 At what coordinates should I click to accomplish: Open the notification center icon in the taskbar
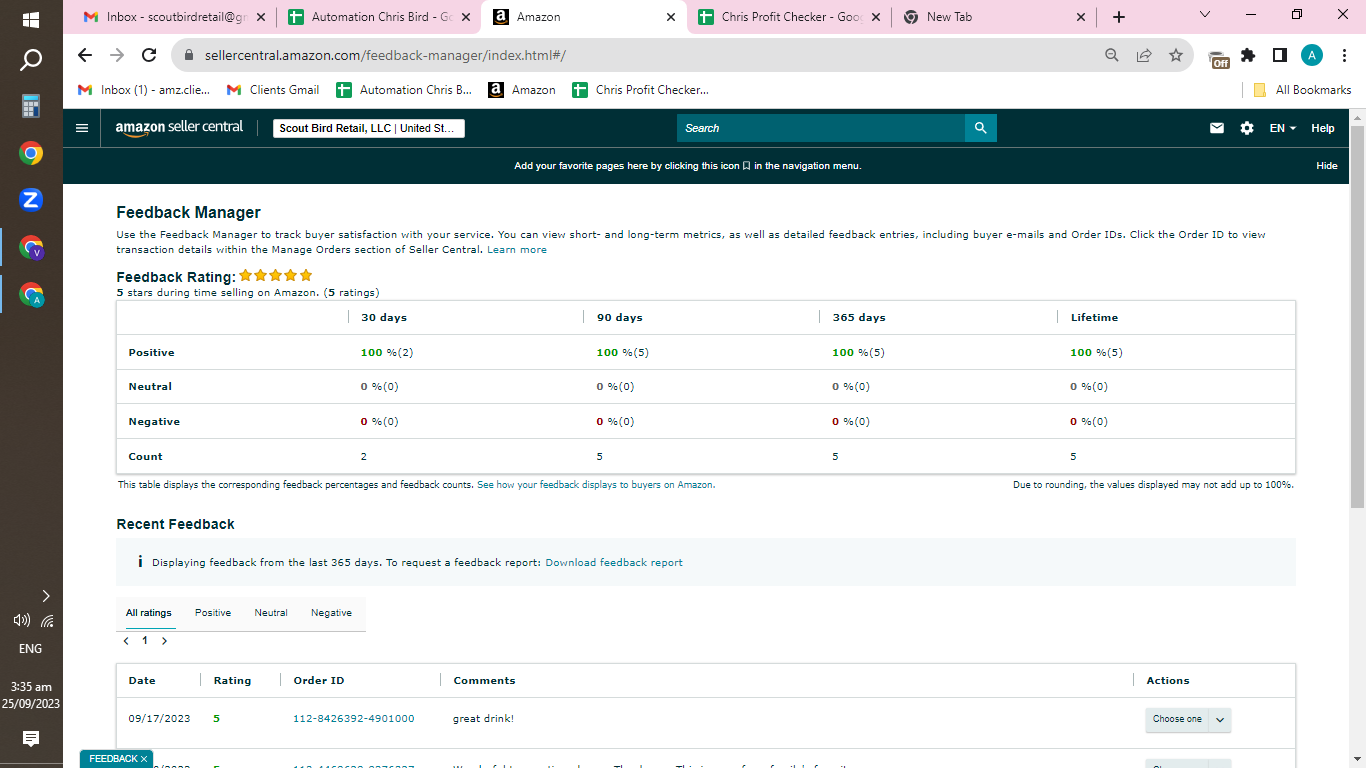click(x=31, y=739)
